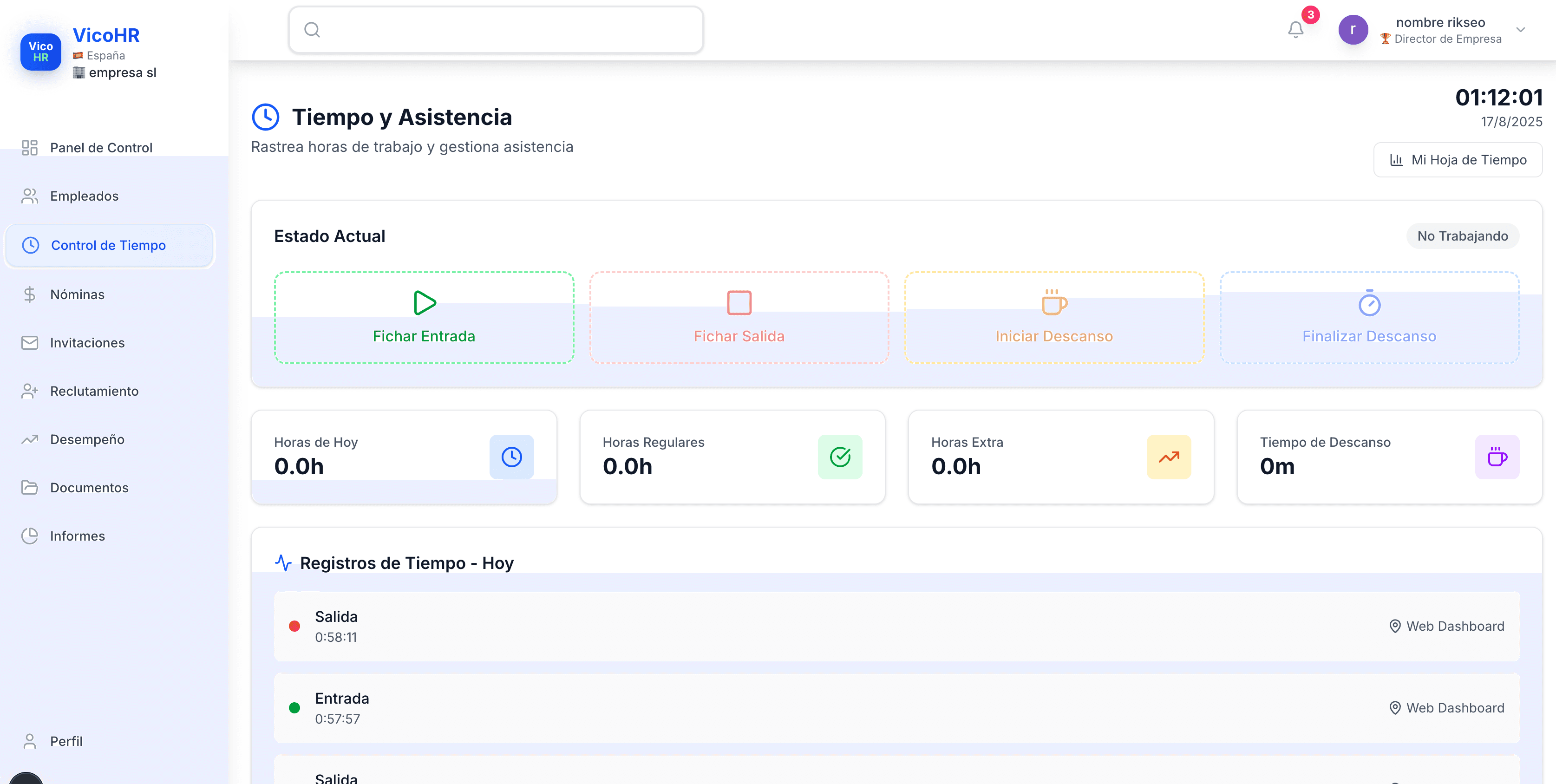Click the Horas Extra trending arrow icon

coord(1169,457)
